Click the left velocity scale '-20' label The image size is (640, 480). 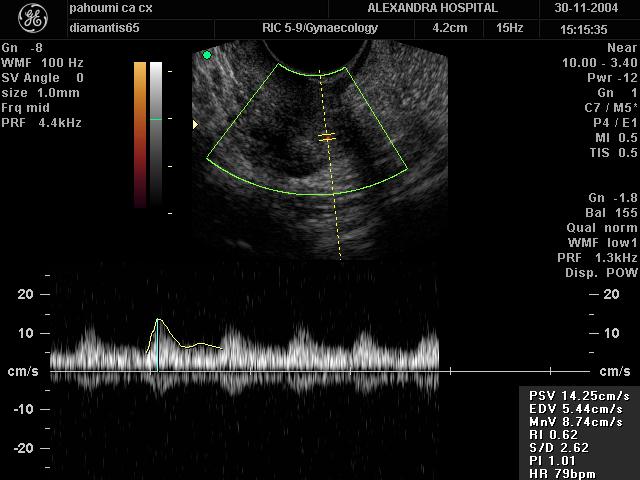24,448
